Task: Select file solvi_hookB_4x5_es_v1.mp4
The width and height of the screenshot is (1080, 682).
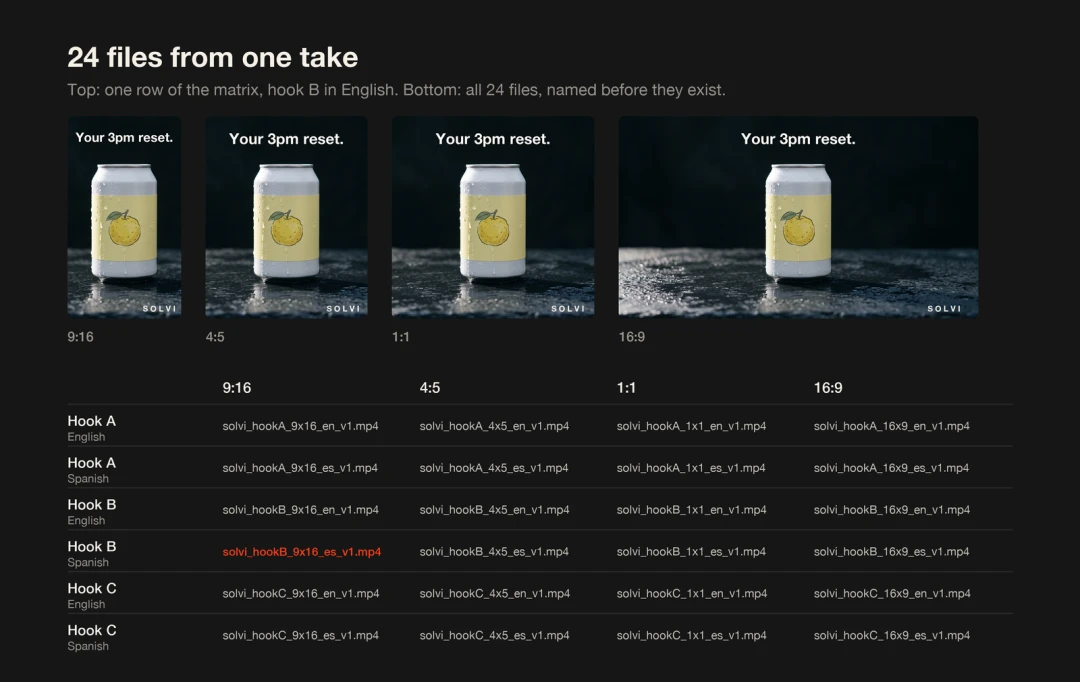Action: point(494,552)
